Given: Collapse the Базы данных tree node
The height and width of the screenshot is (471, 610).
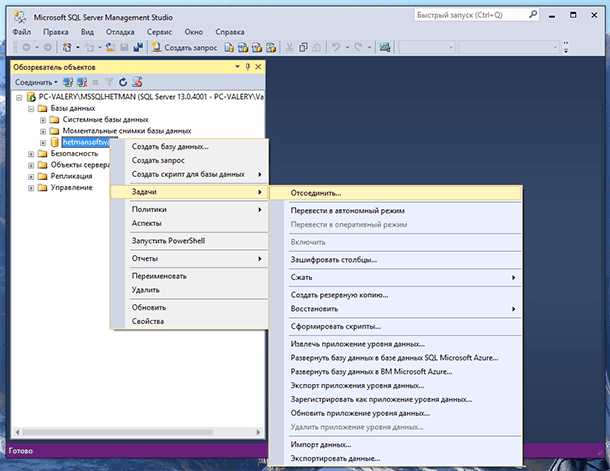Looking at the screenshot, I should pyautogui.click(x=31, y=108).
